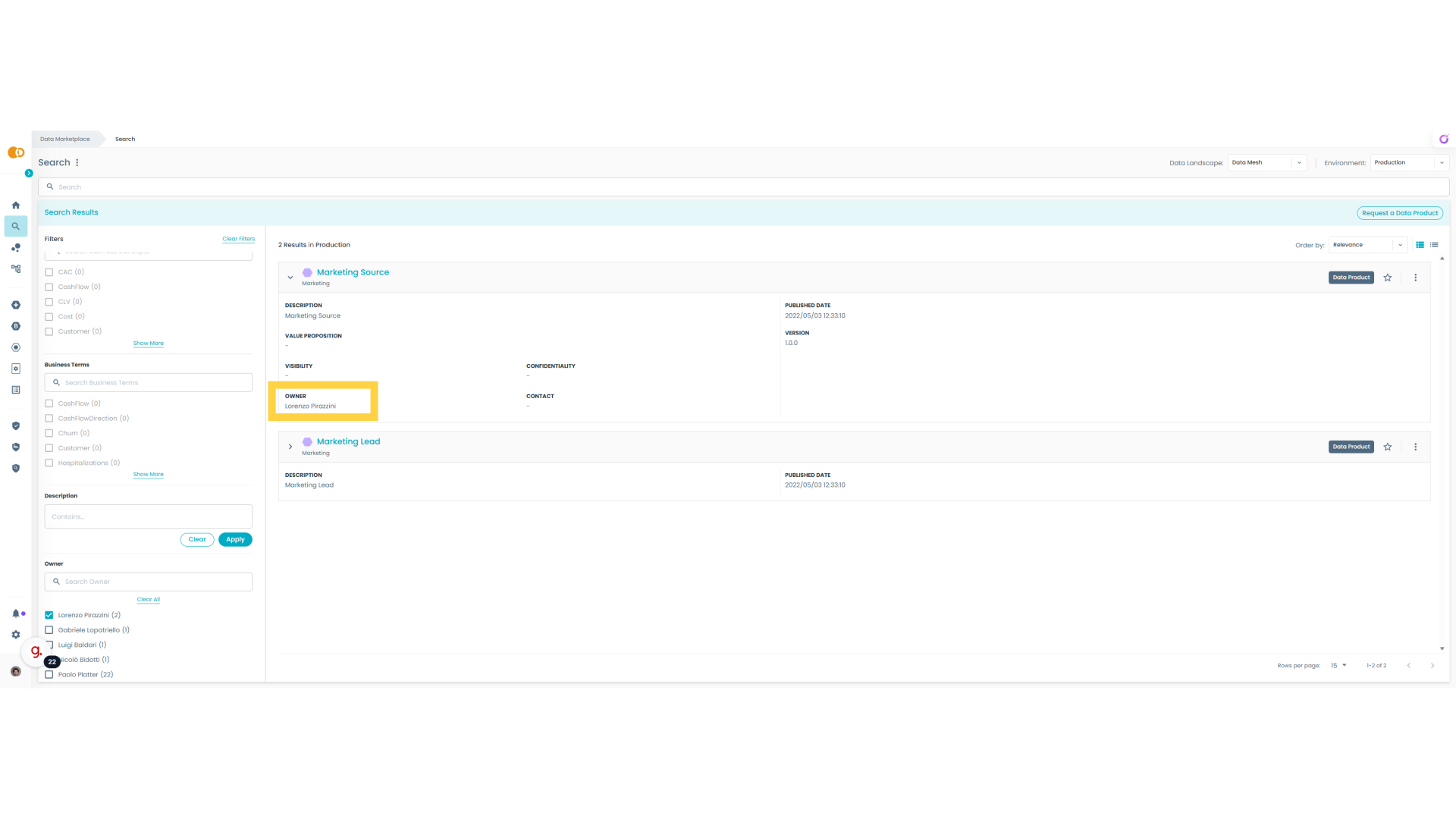Screen dimensions: 1456x819
Task: Expand the Marketing Lead result
Action: pyautogui.click(x=290, y=447)
